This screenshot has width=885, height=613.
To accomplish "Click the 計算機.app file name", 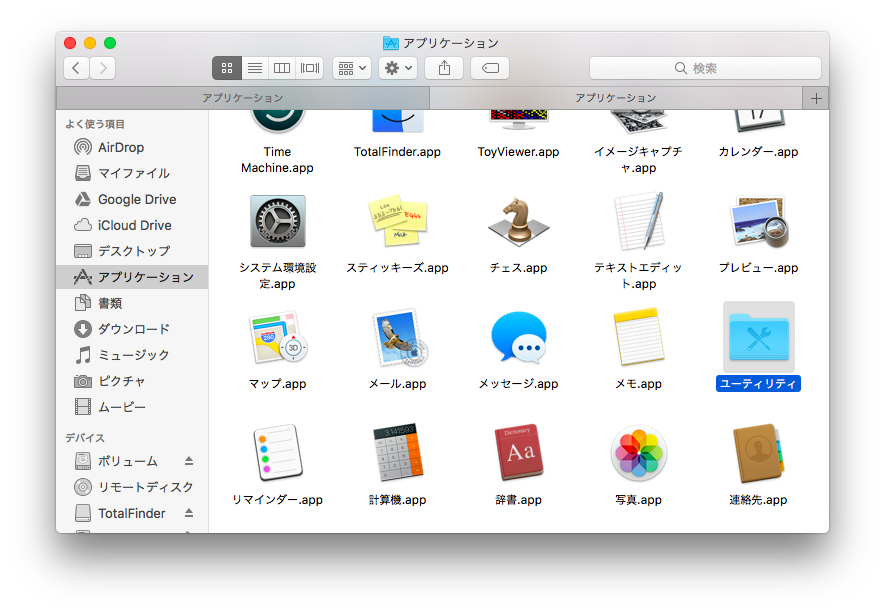I will [397, 500].
